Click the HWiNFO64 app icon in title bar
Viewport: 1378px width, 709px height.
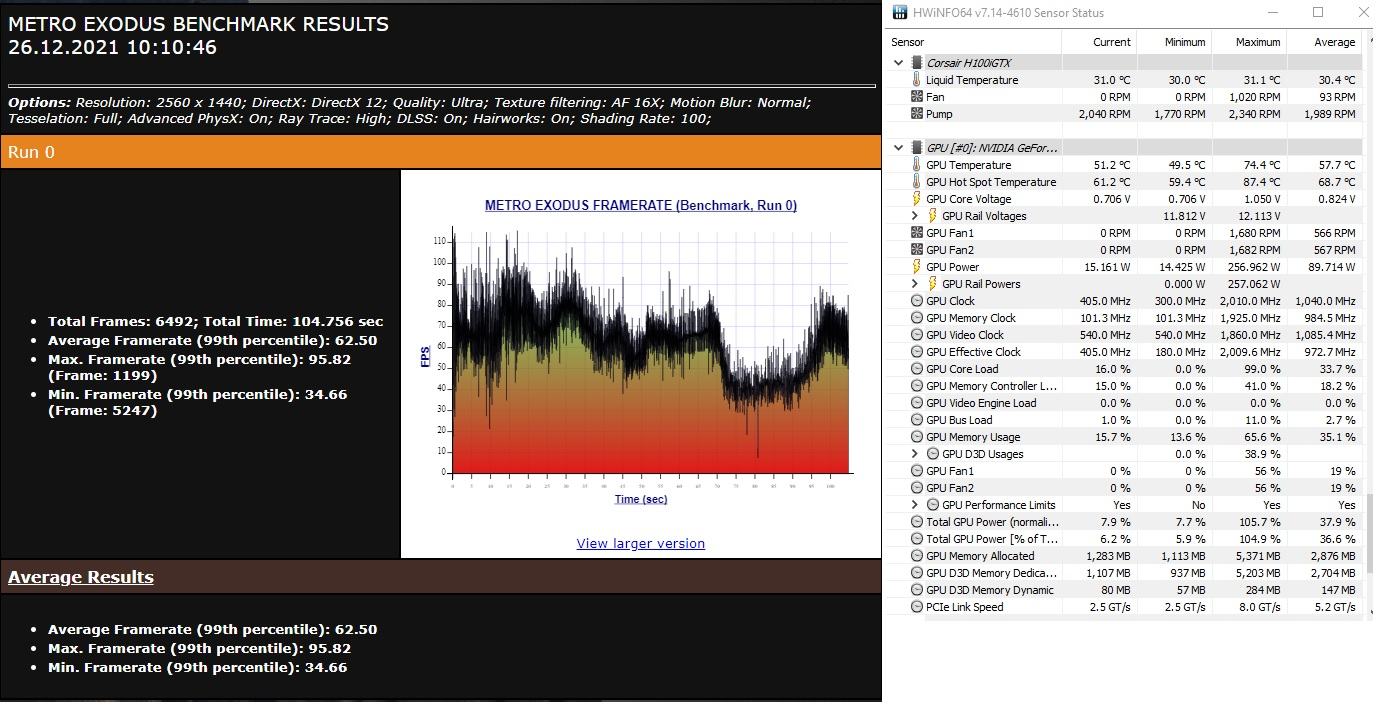tap(900, 13)
